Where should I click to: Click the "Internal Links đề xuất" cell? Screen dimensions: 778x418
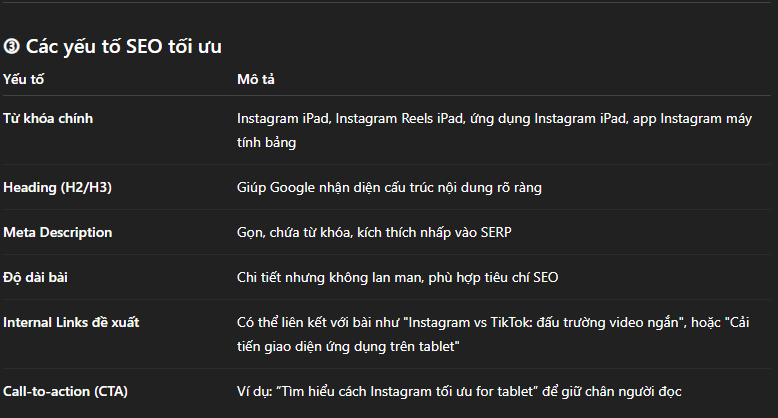pyautogui.click(x=71, y=323)
